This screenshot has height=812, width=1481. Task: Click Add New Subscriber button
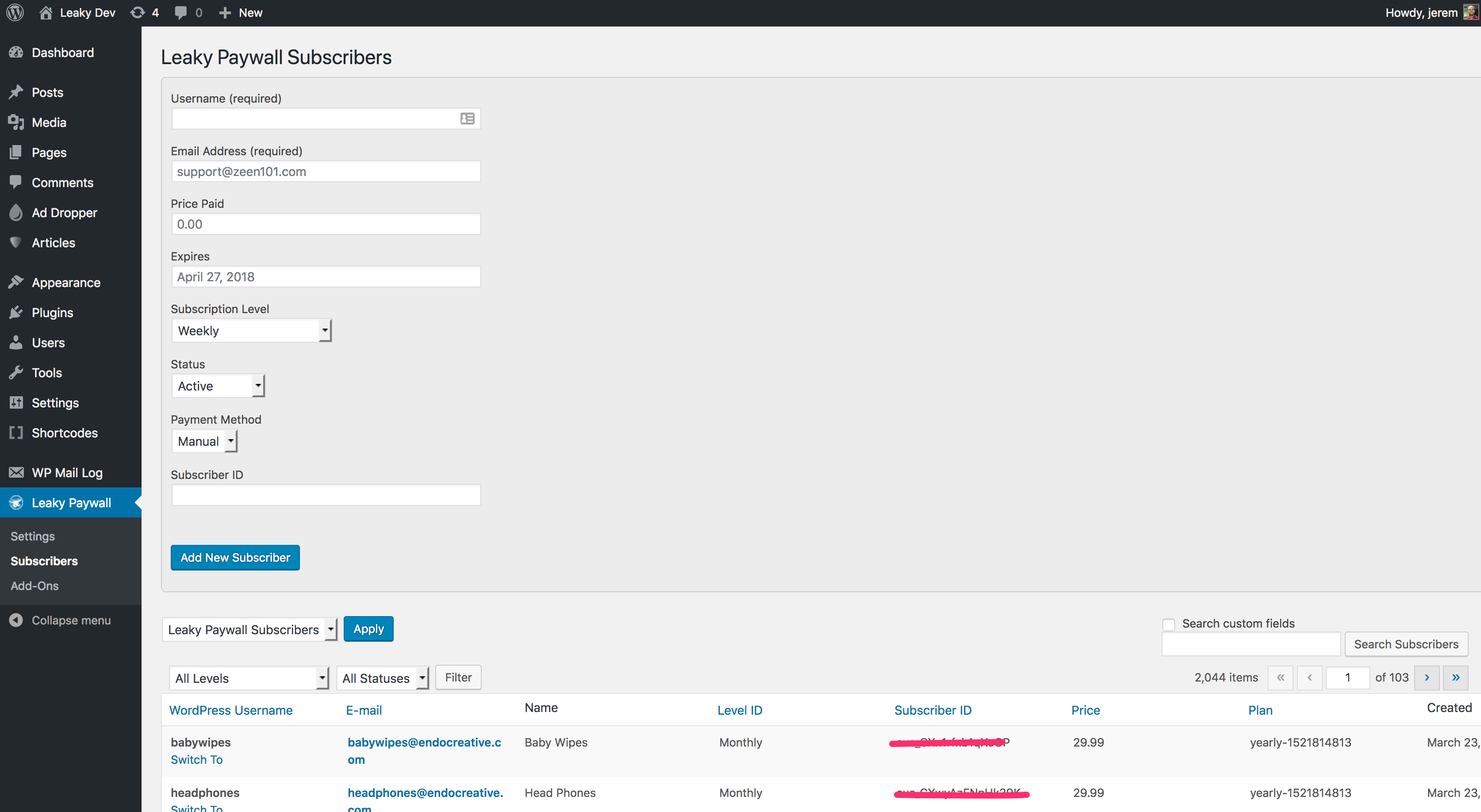pyautogui.click(x=235, y=557)
